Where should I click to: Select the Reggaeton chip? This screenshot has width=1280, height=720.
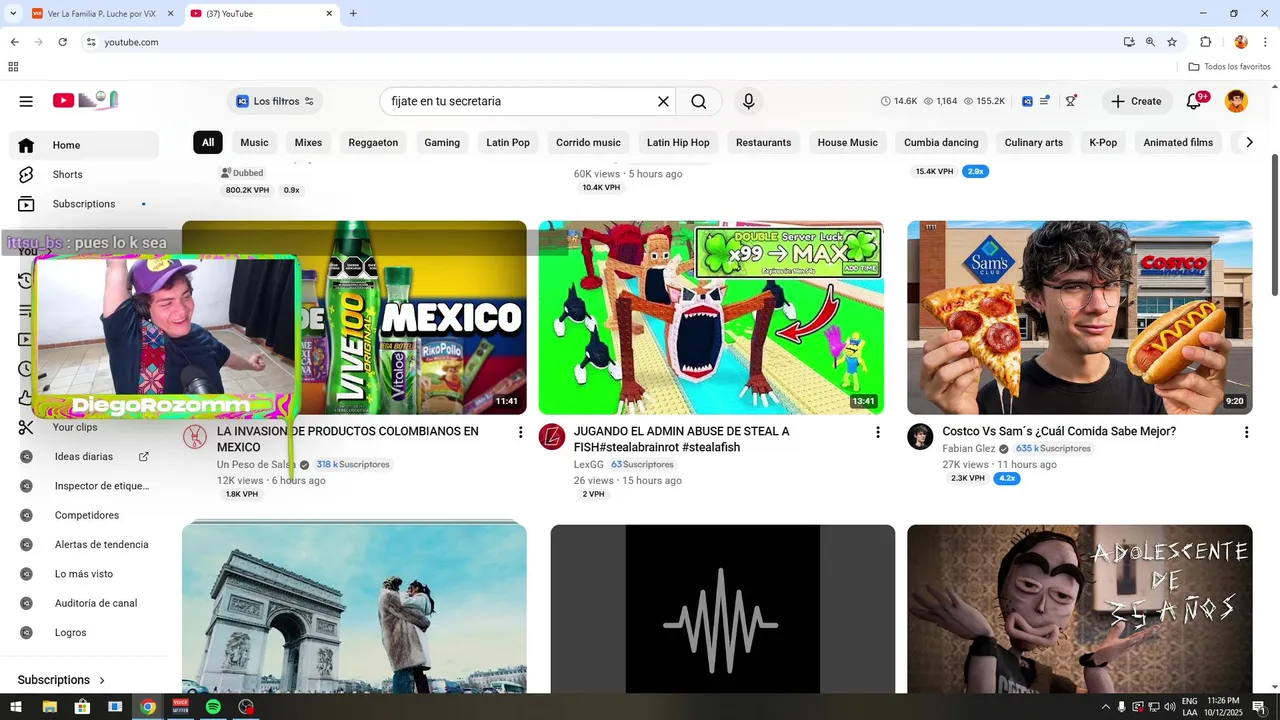(x=373, y=142)
